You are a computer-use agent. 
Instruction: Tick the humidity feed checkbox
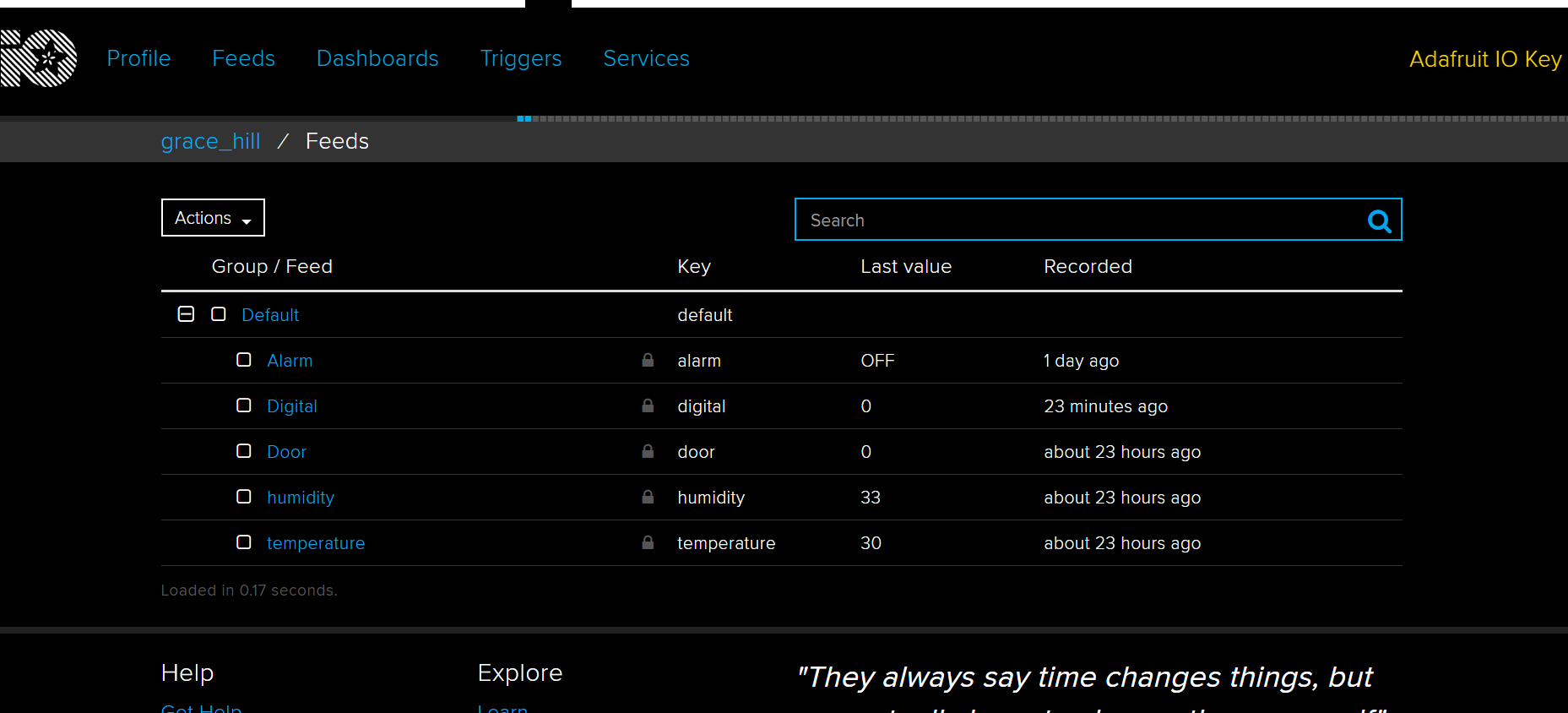coord(244,497)
